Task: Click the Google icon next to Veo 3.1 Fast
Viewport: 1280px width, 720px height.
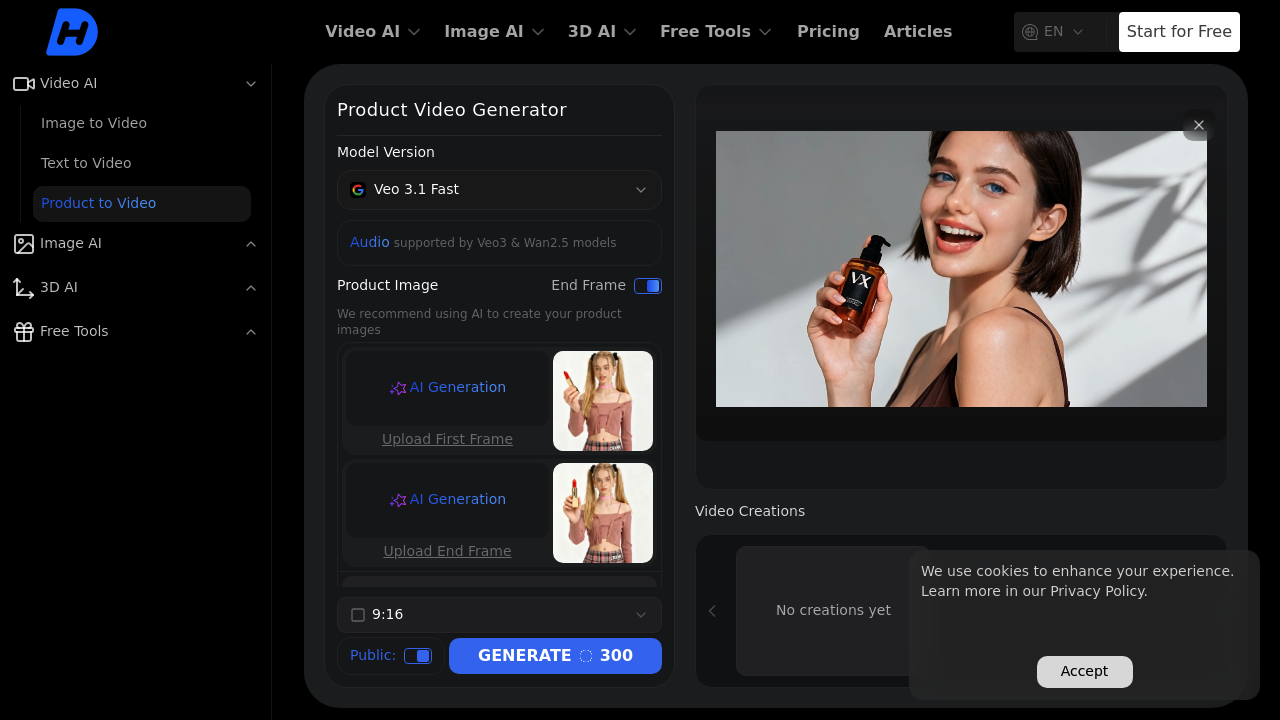Action: 357,189
